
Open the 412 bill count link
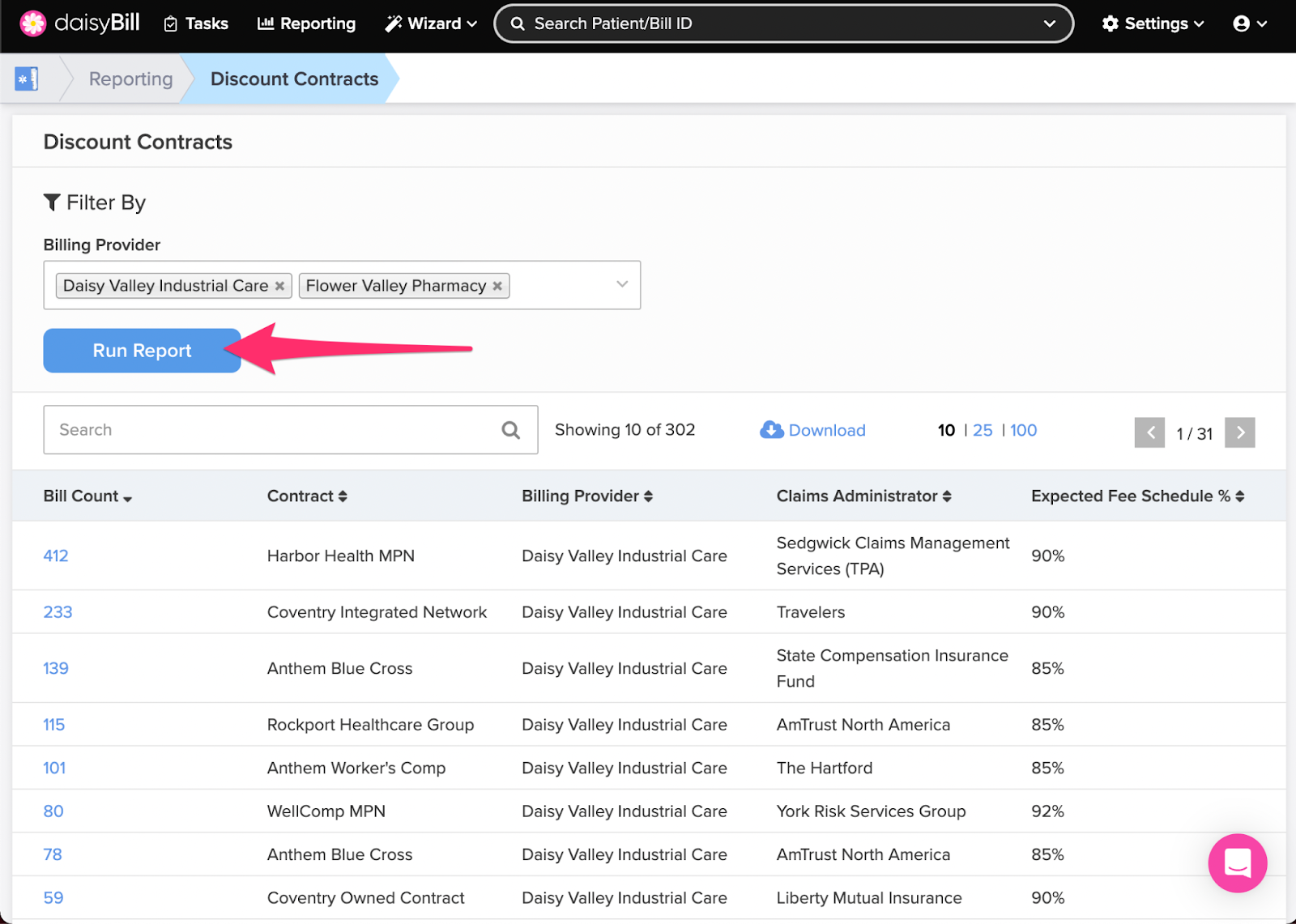pos(56,556)
